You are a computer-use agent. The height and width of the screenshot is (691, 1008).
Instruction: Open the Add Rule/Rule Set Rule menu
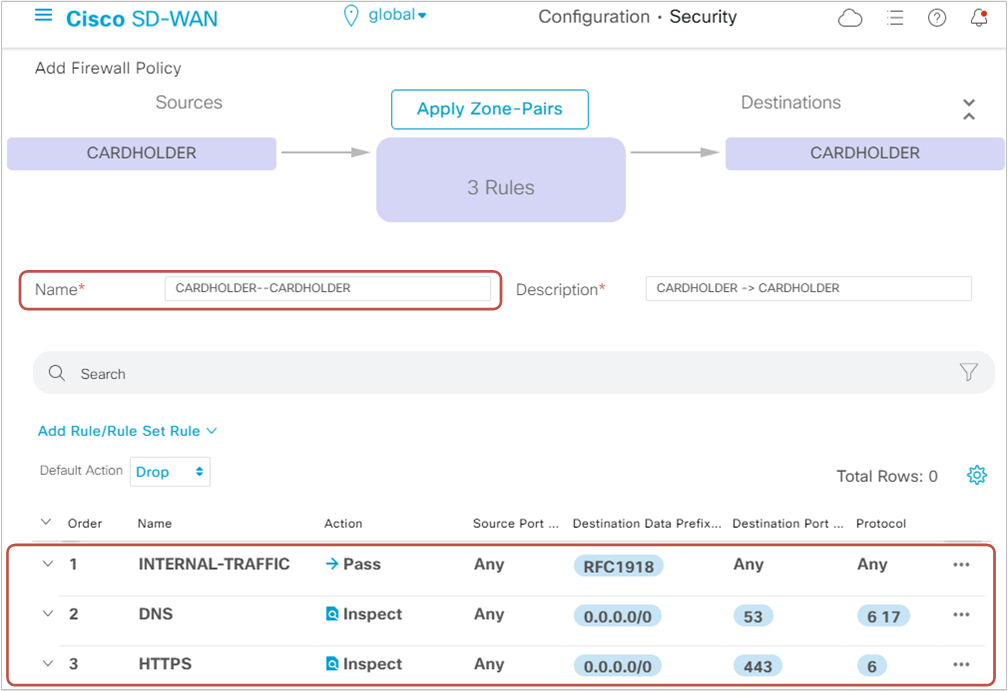tap(127, 430)
